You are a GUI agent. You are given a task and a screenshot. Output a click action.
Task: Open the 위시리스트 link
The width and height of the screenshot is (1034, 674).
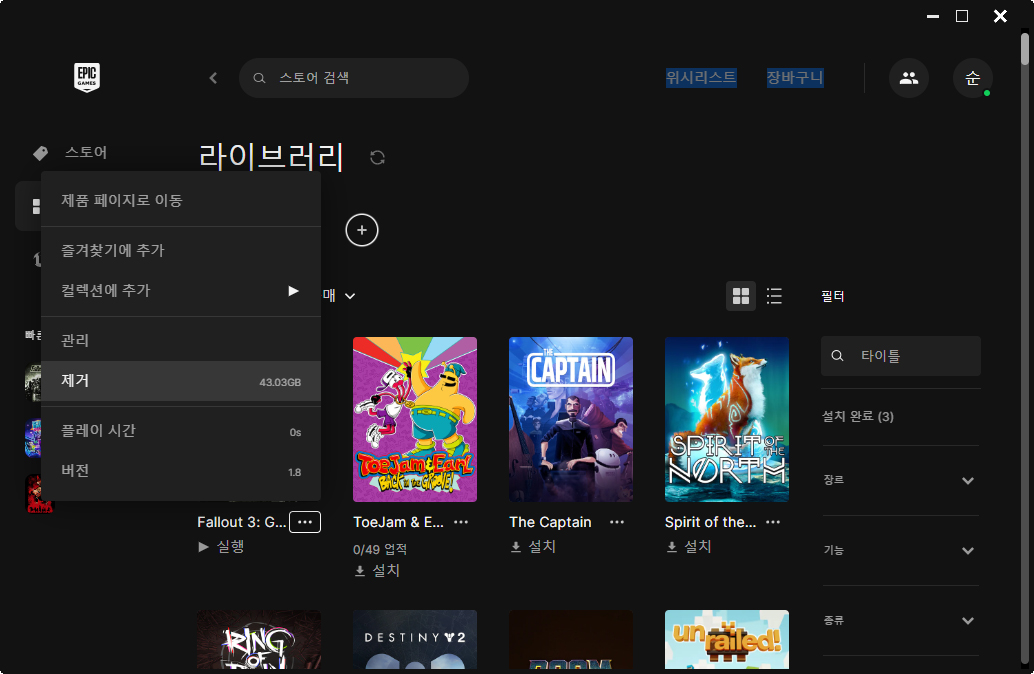(700, 78)
